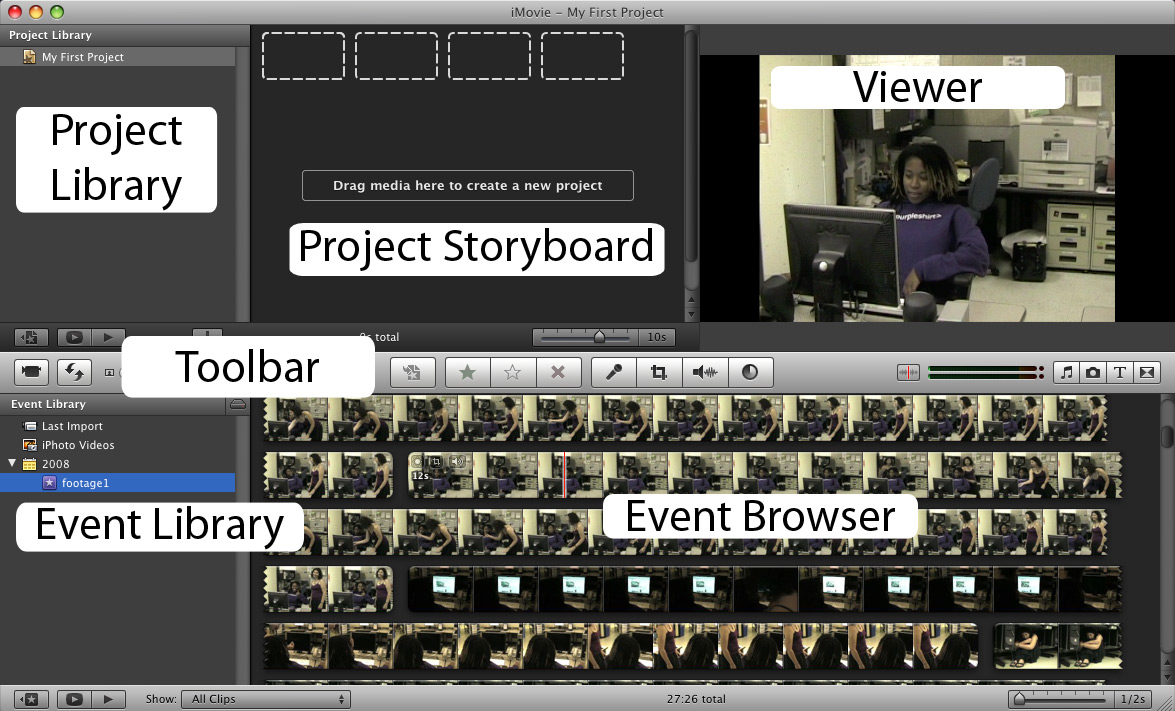
Task: Open the Transitions browser
Action: point(1147,372)
